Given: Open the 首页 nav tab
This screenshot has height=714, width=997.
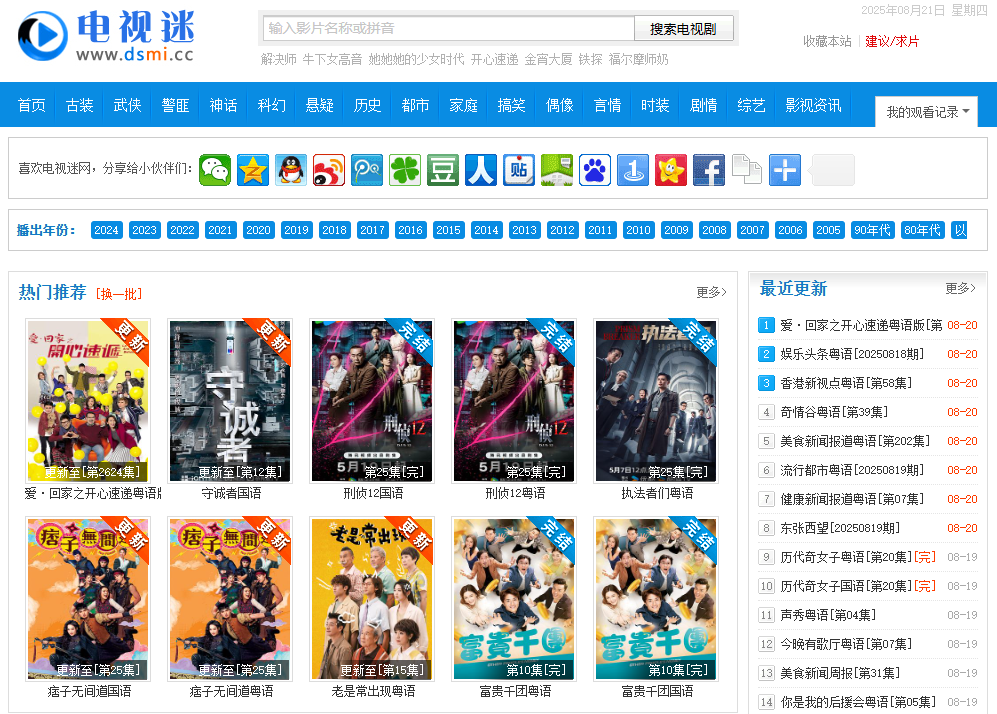Looking at the screenshot, I should point(32,105).
